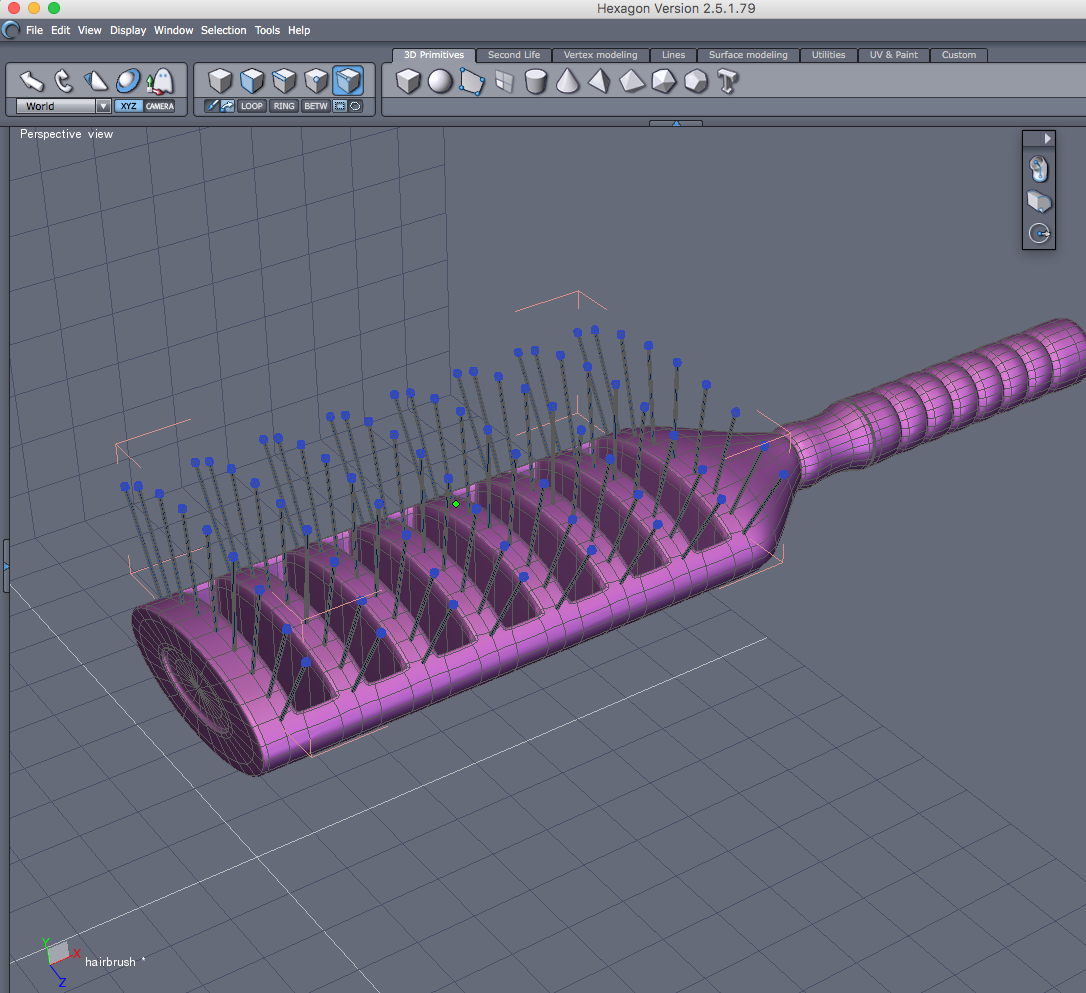The image size is (1086, 993).
Task: Toggle XYZ axis mode
Action: [x=128, y=106]
